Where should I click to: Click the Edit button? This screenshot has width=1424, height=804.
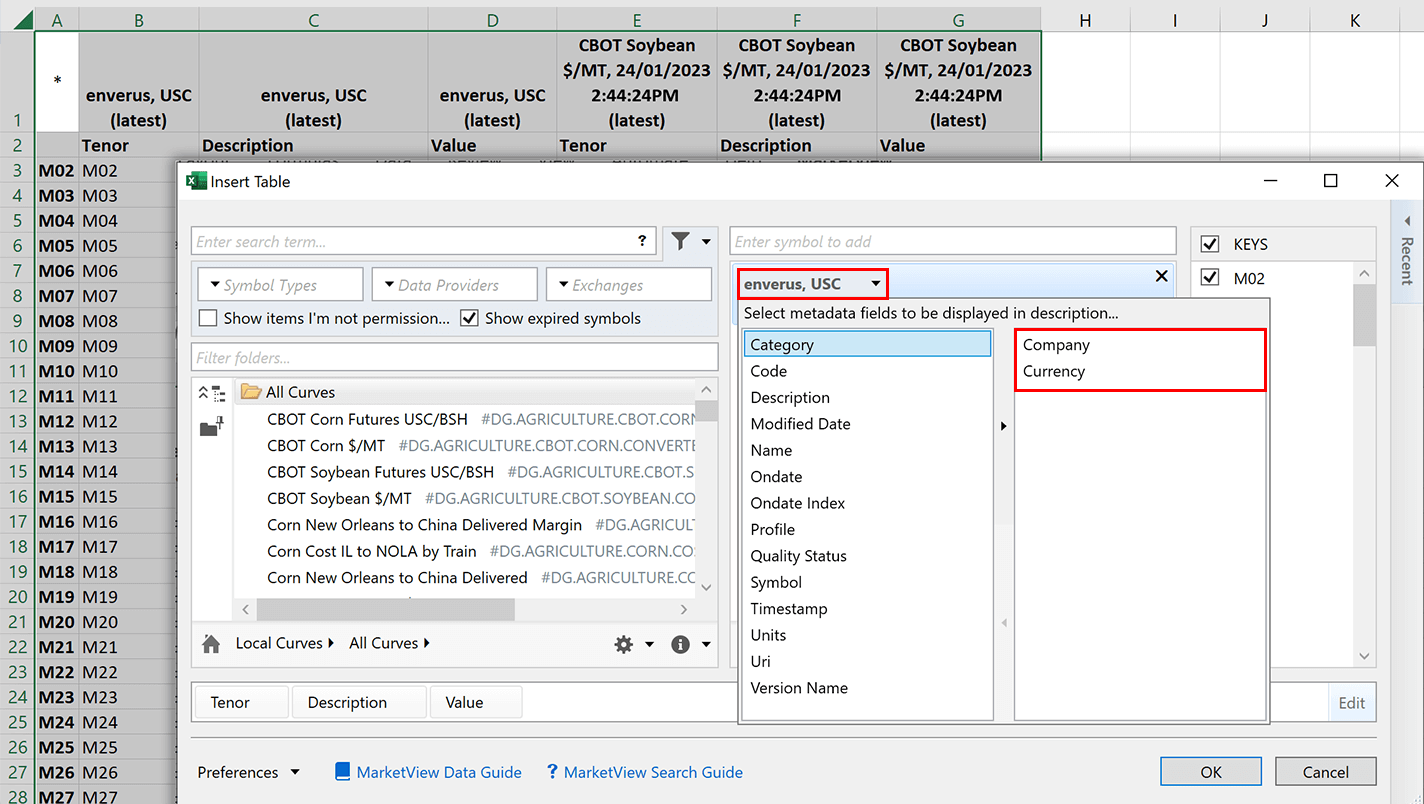click(x=1352, y=703)
